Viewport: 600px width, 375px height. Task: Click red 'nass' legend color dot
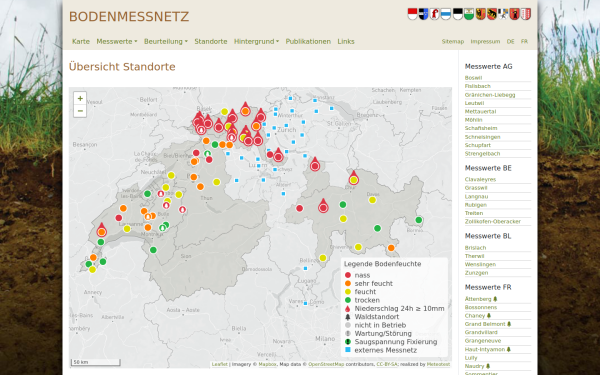[348, 275]
